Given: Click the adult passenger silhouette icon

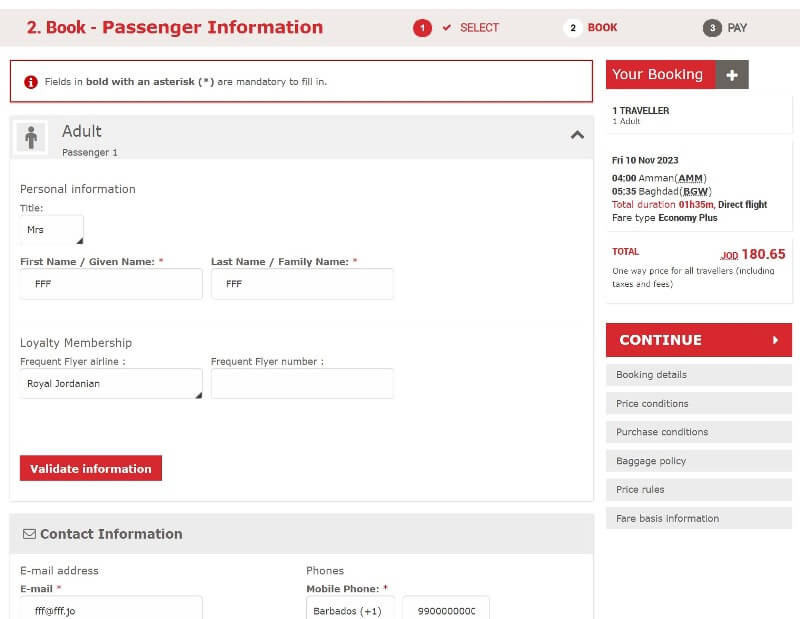Looking at the screenshot, I should click(31, 137).
